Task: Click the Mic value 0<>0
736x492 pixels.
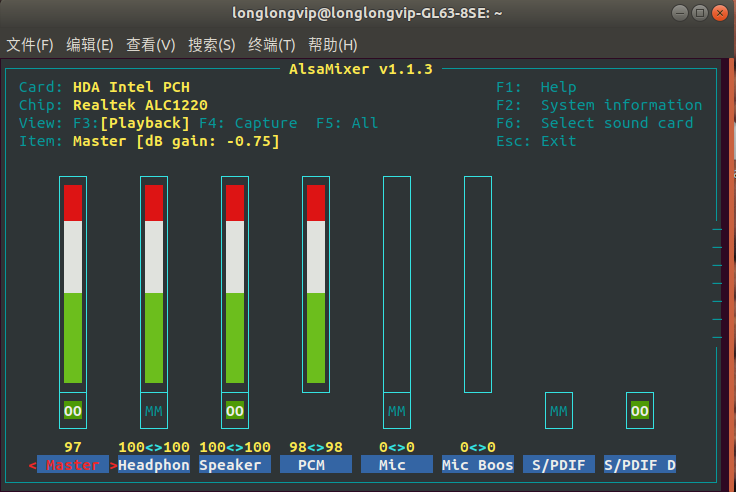Action: (x=397, y=447)
